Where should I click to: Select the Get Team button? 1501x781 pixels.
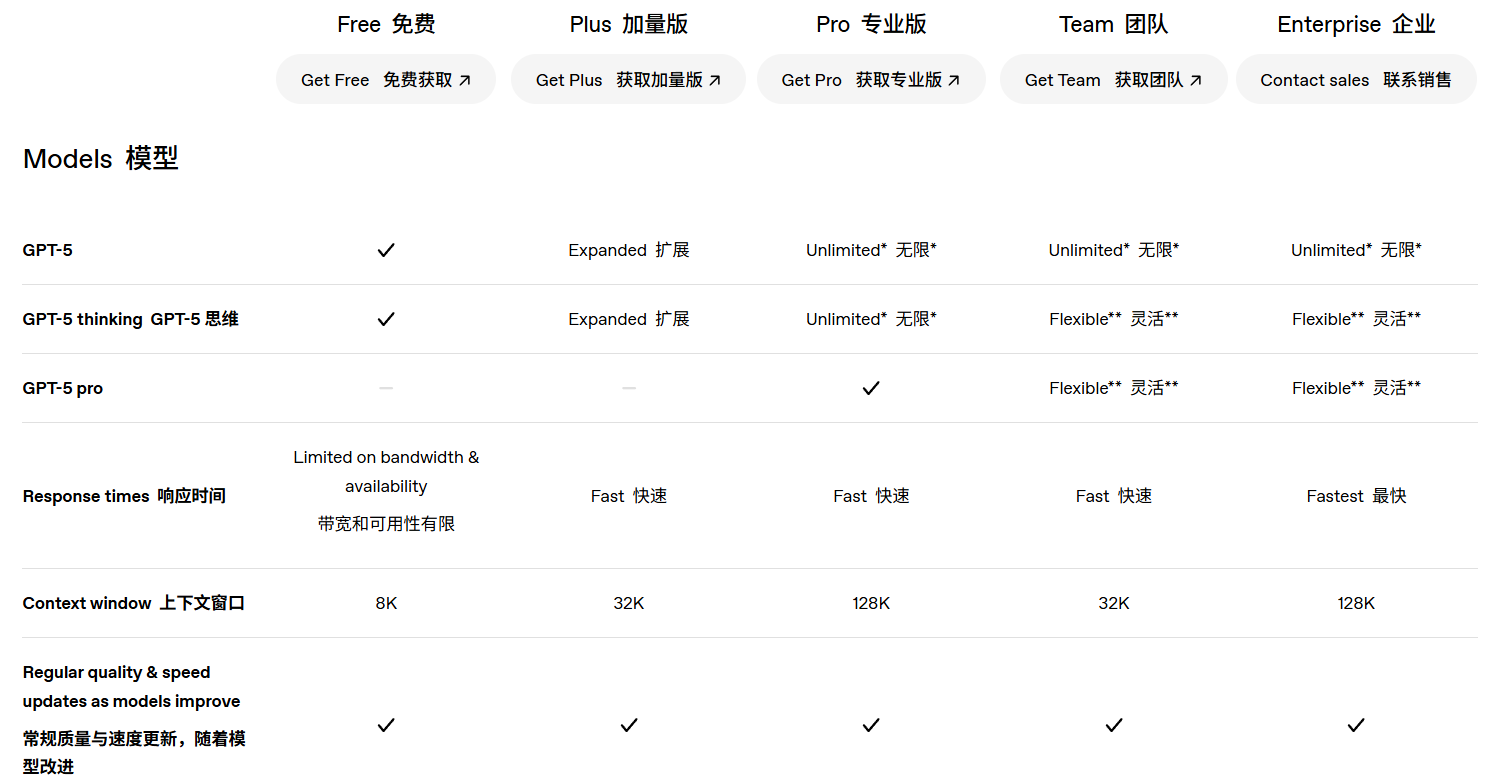click(1114, 80)
